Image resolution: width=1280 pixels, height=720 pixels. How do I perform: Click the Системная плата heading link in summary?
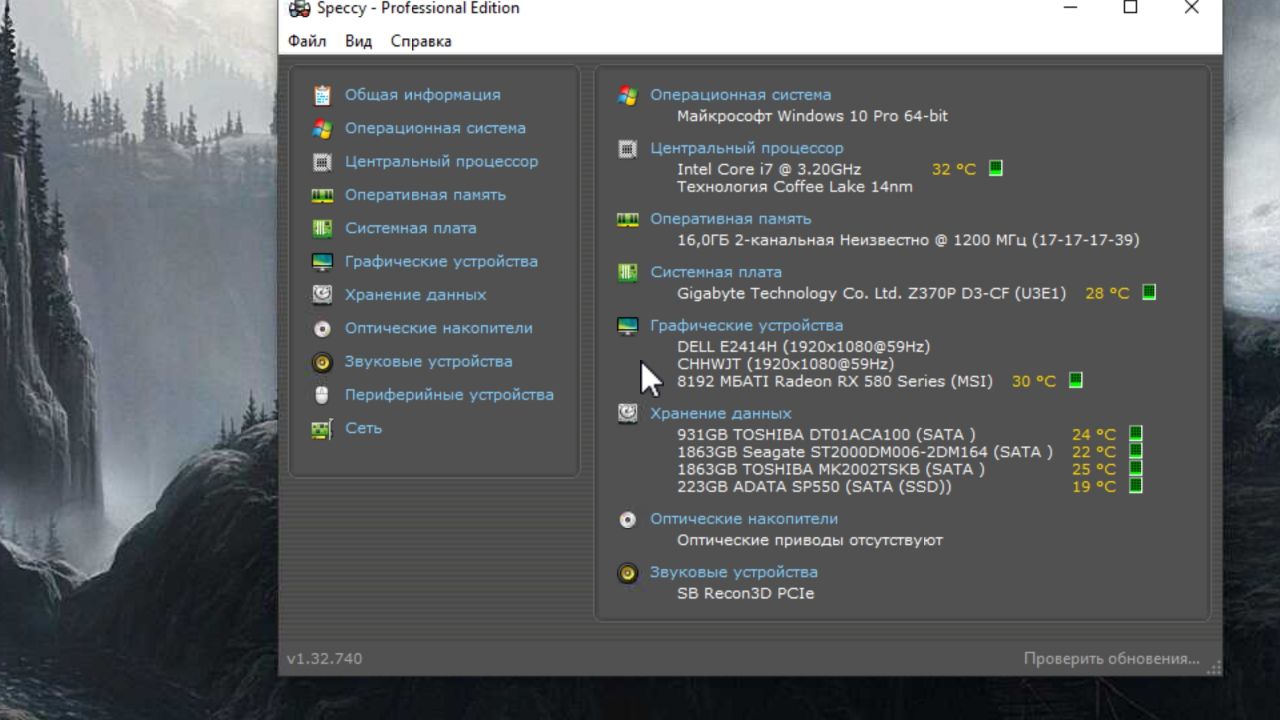coord(716,272)
